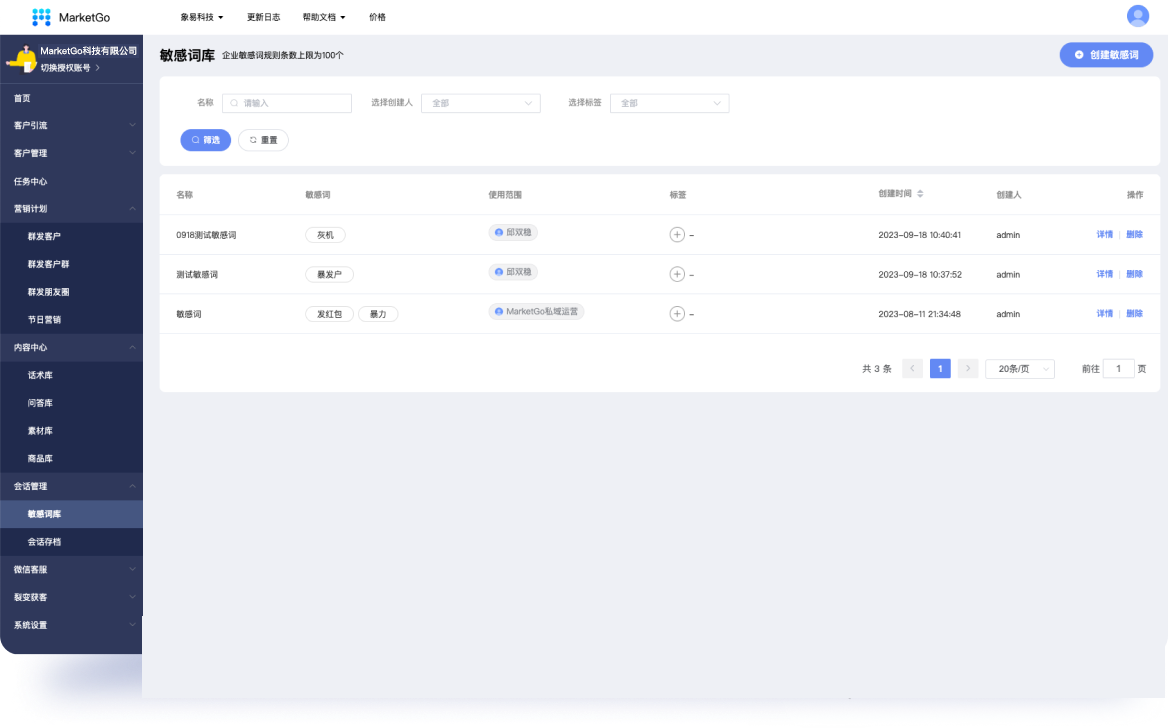
Task: Click the add-tag plus icon in 敏感词 row
Action: (x=677, y=314)
